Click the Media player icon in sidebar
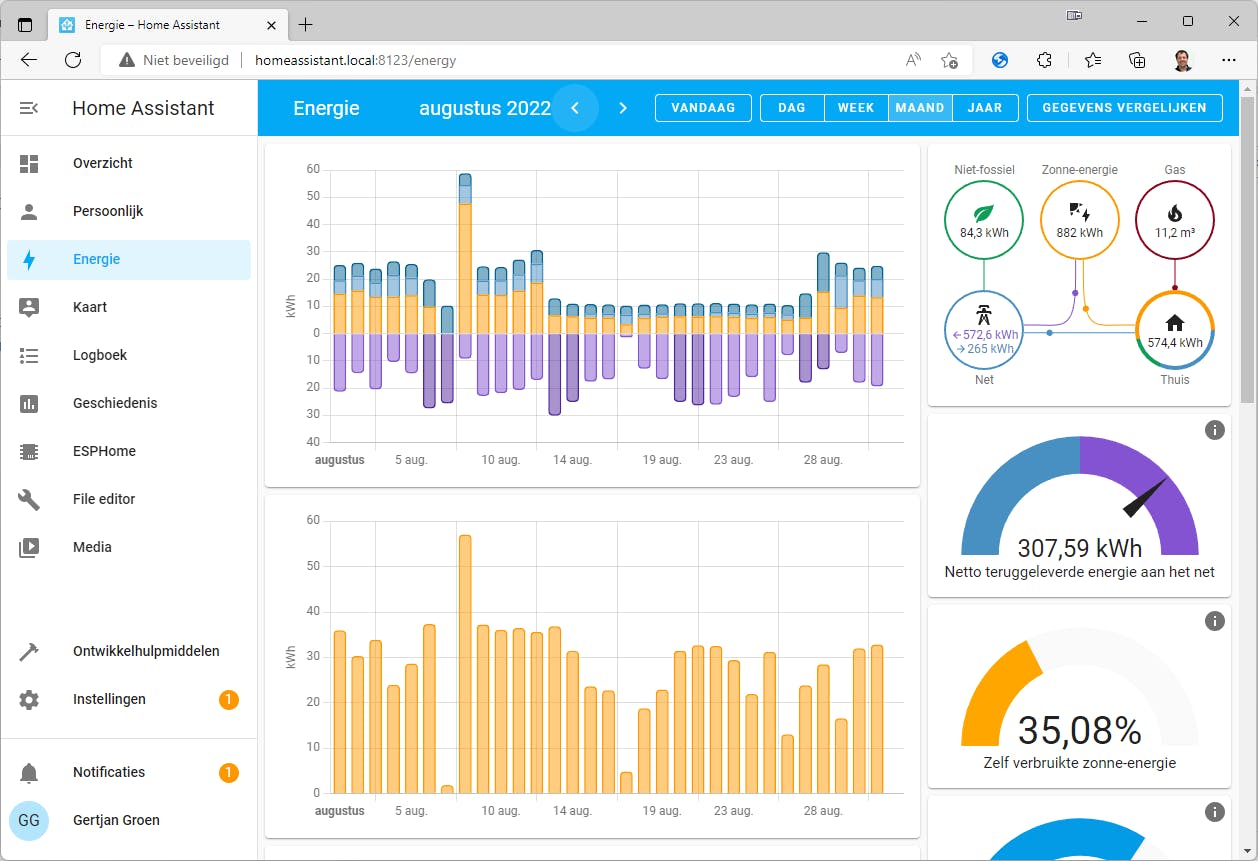The image size is (1258, 861). pos(29,547)
